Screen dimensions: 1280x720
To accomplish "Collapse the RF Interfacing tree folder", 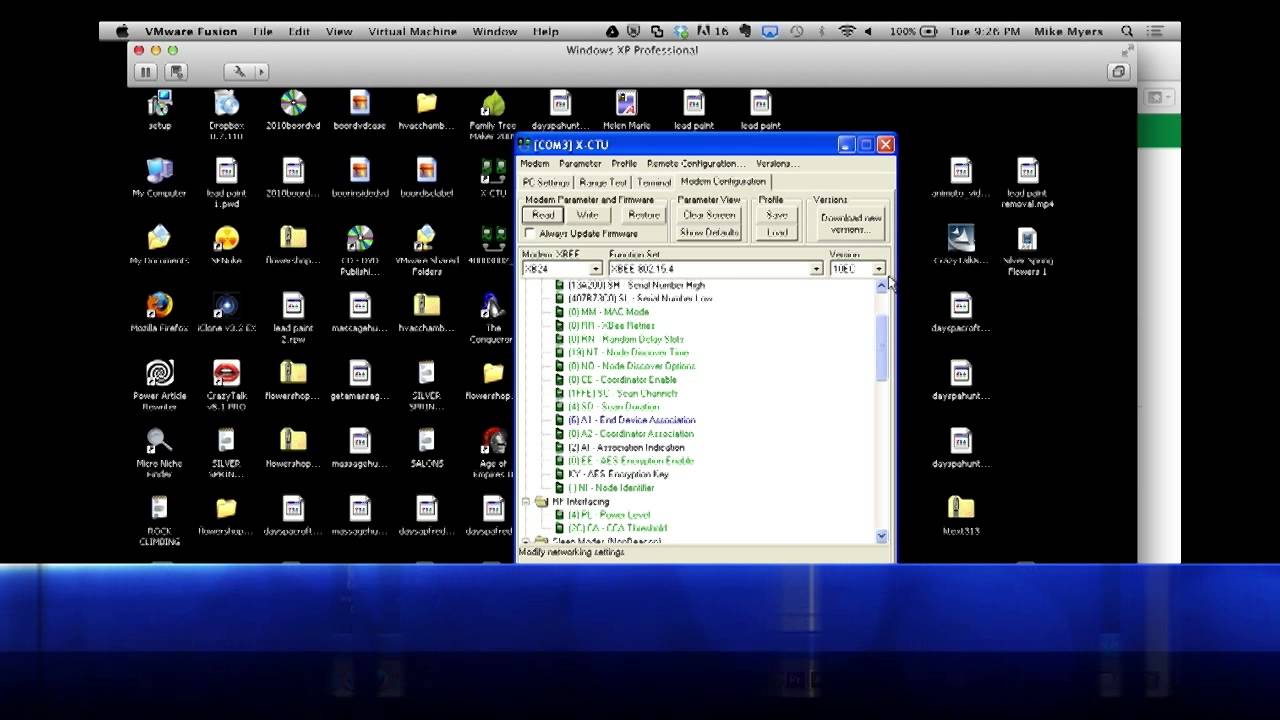I will click(x=526, y=502).
